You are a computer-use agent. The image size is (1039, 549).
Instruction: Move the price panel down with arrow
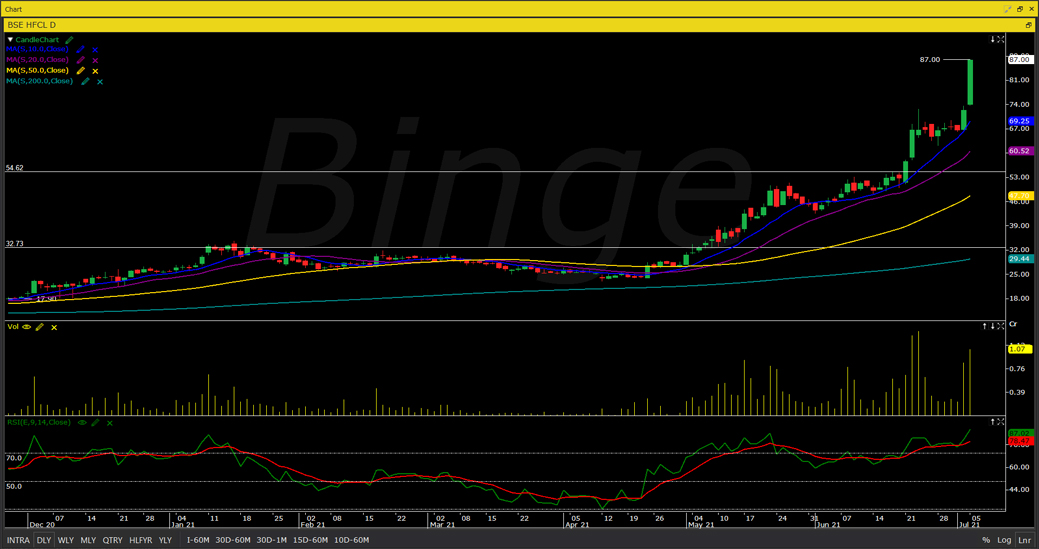tap(993, 40)
